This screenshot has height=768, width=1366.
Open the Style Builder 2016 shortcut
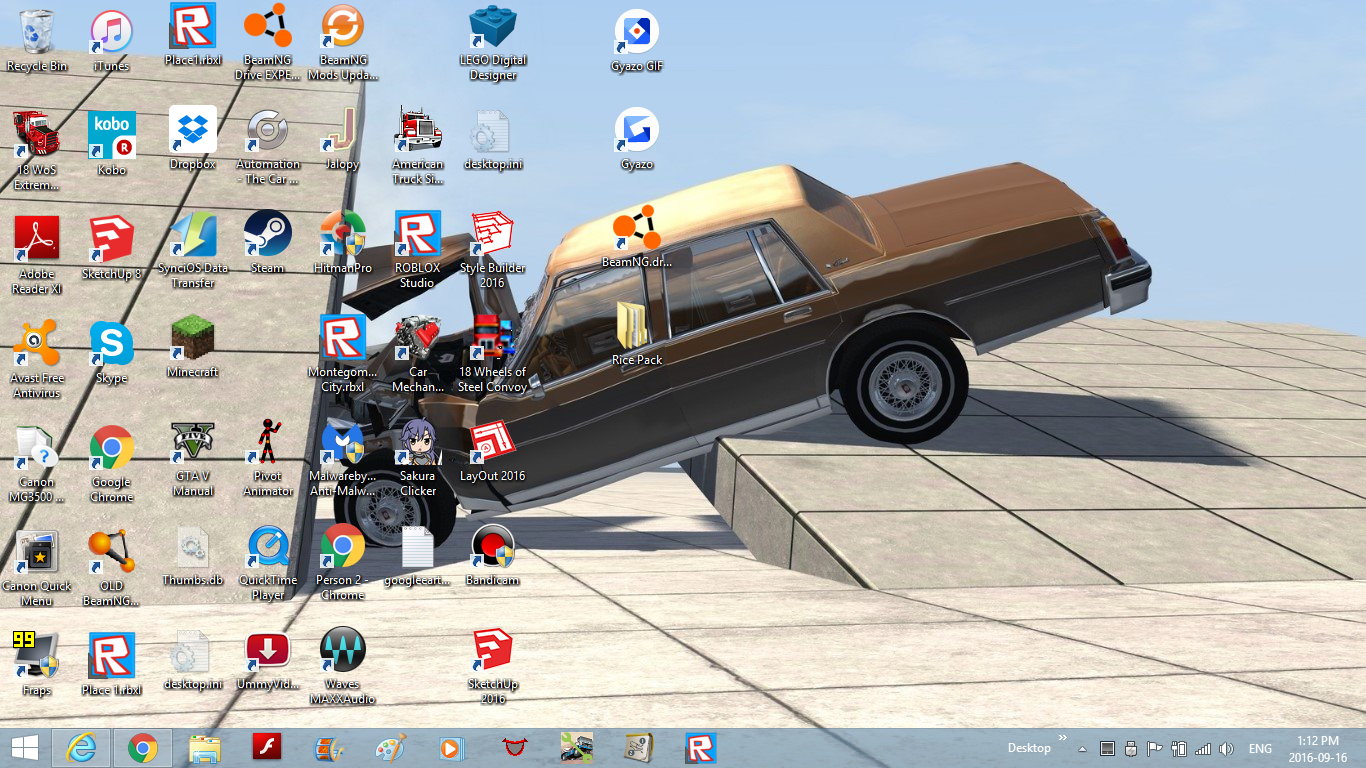493,250
